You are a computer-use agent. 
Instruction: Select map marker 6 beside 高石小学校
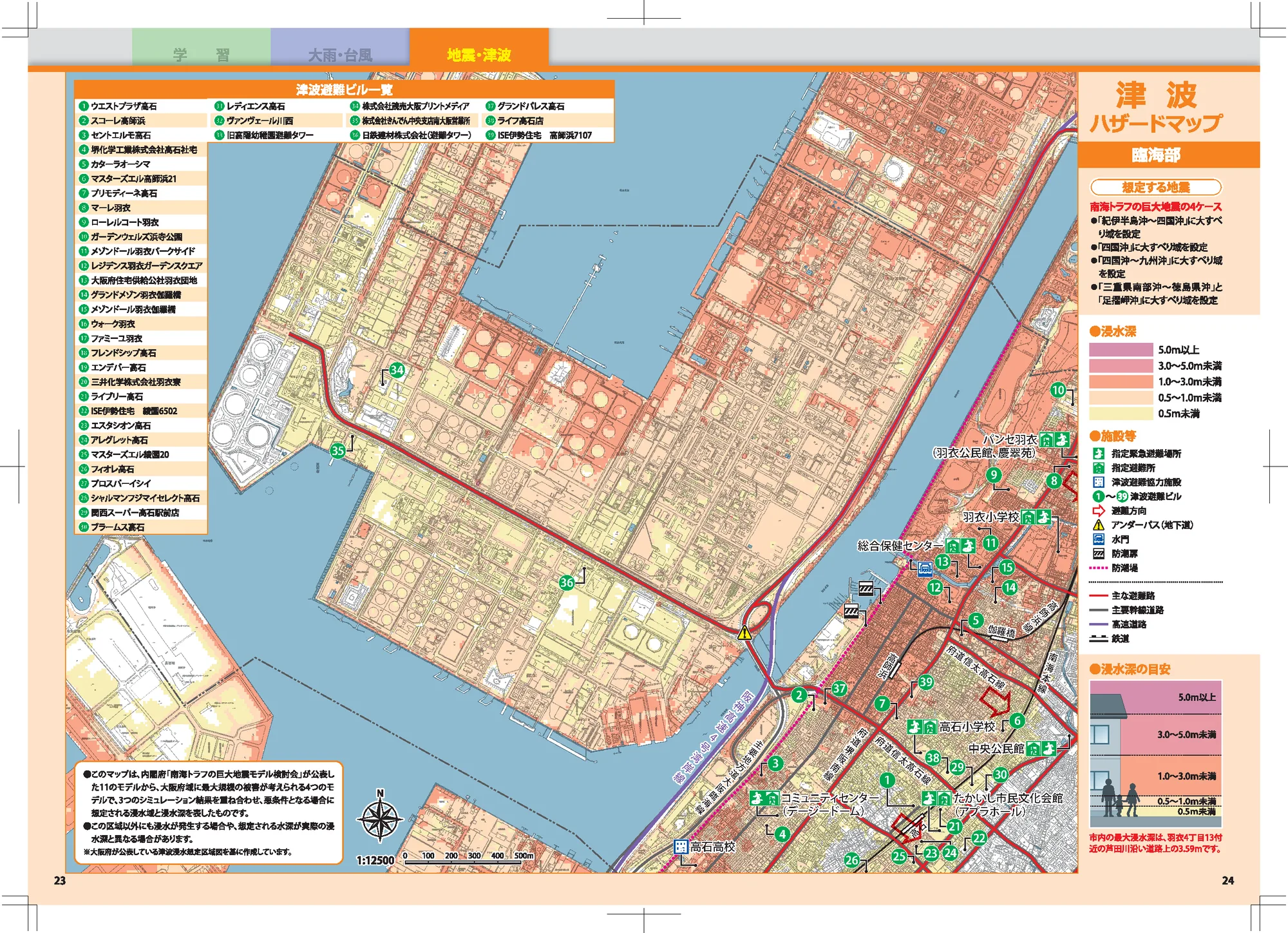pos(1018,720)
